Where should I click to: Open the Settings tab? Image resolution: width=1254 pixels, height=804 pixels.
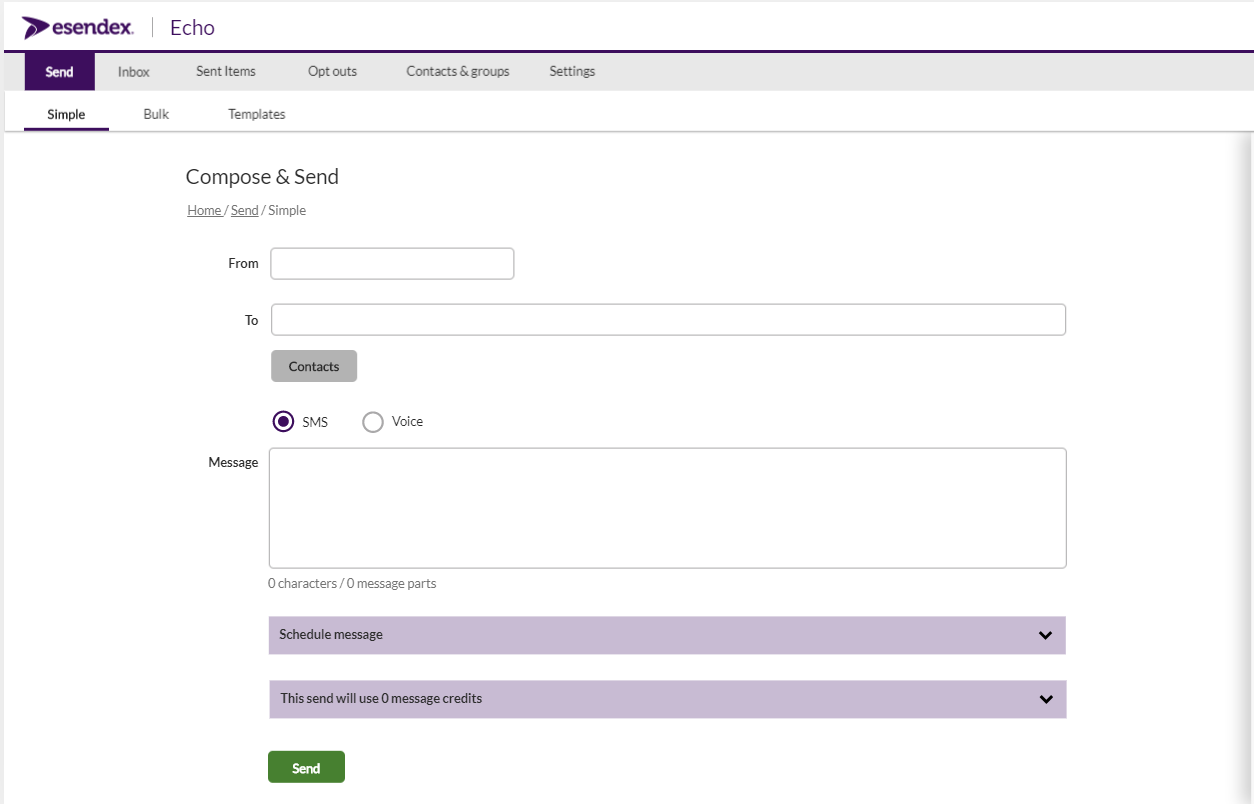(572, 72)
